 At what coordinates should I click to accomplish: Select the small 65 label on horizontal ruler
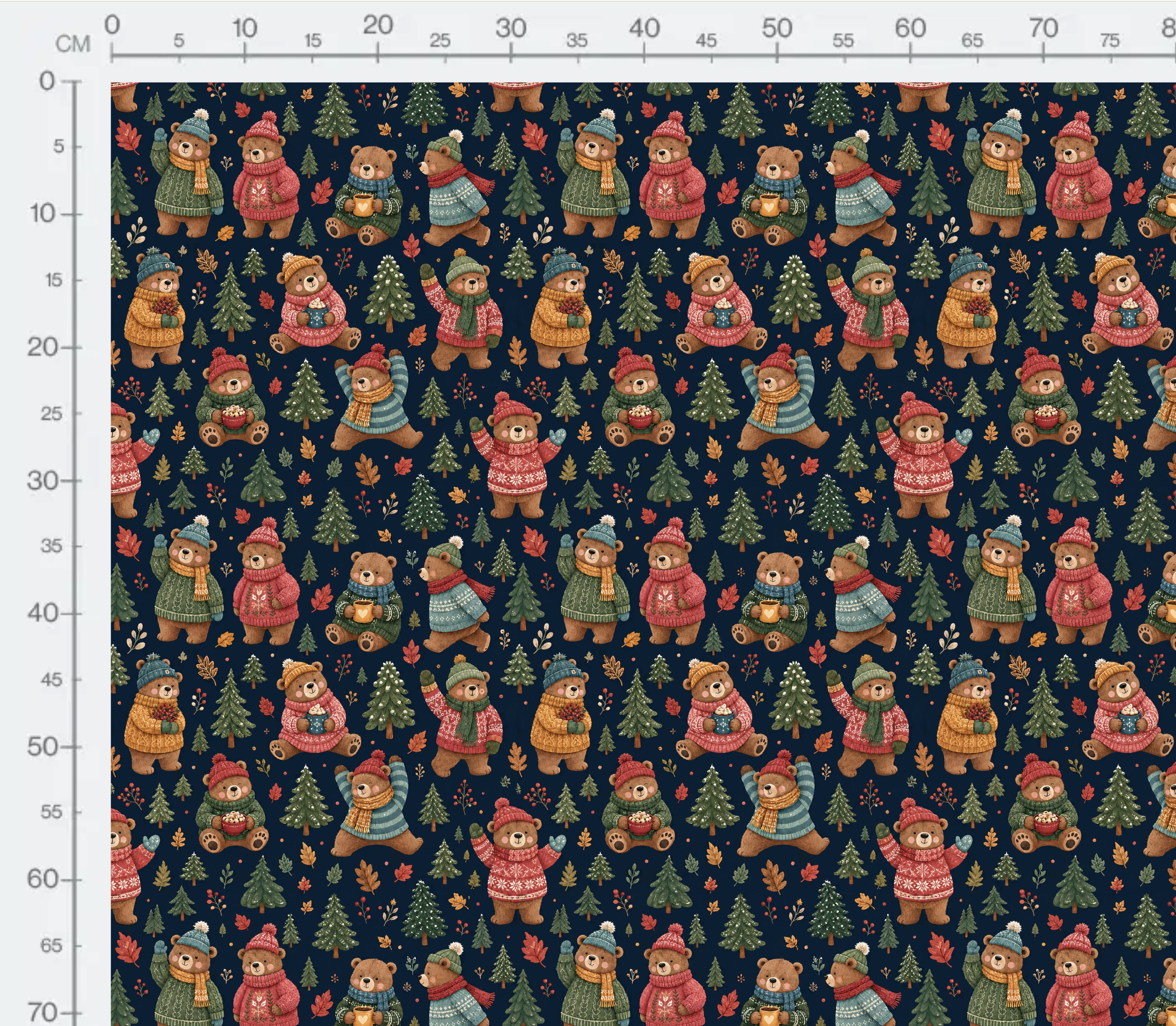(972, 41)
